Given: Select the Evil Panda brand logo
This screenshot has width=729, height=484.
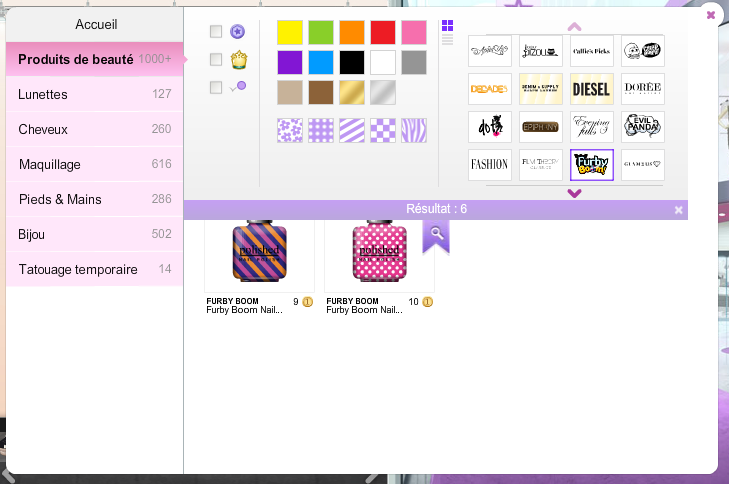Looking at the screenshot, I should pos(643,127).
